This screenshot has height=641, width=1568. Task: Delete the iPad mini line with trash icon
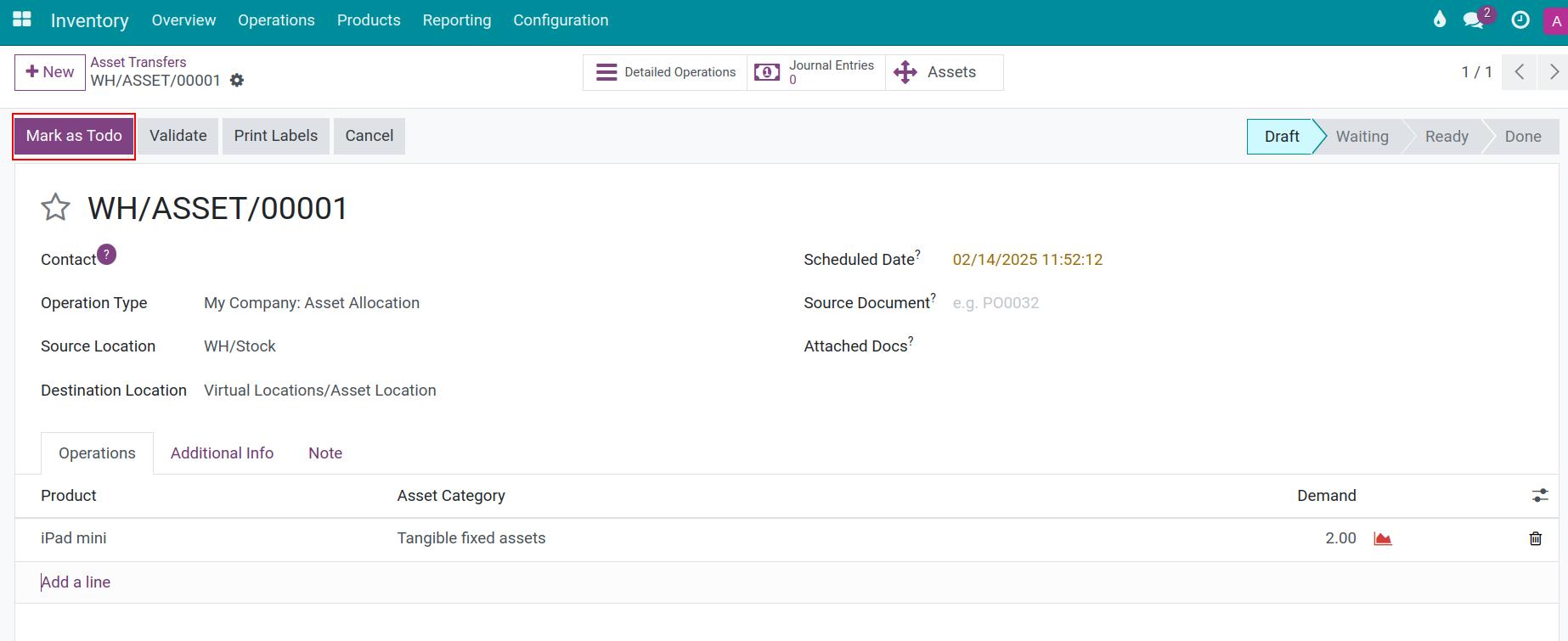pyautogui.click(x=1535, y=538)
